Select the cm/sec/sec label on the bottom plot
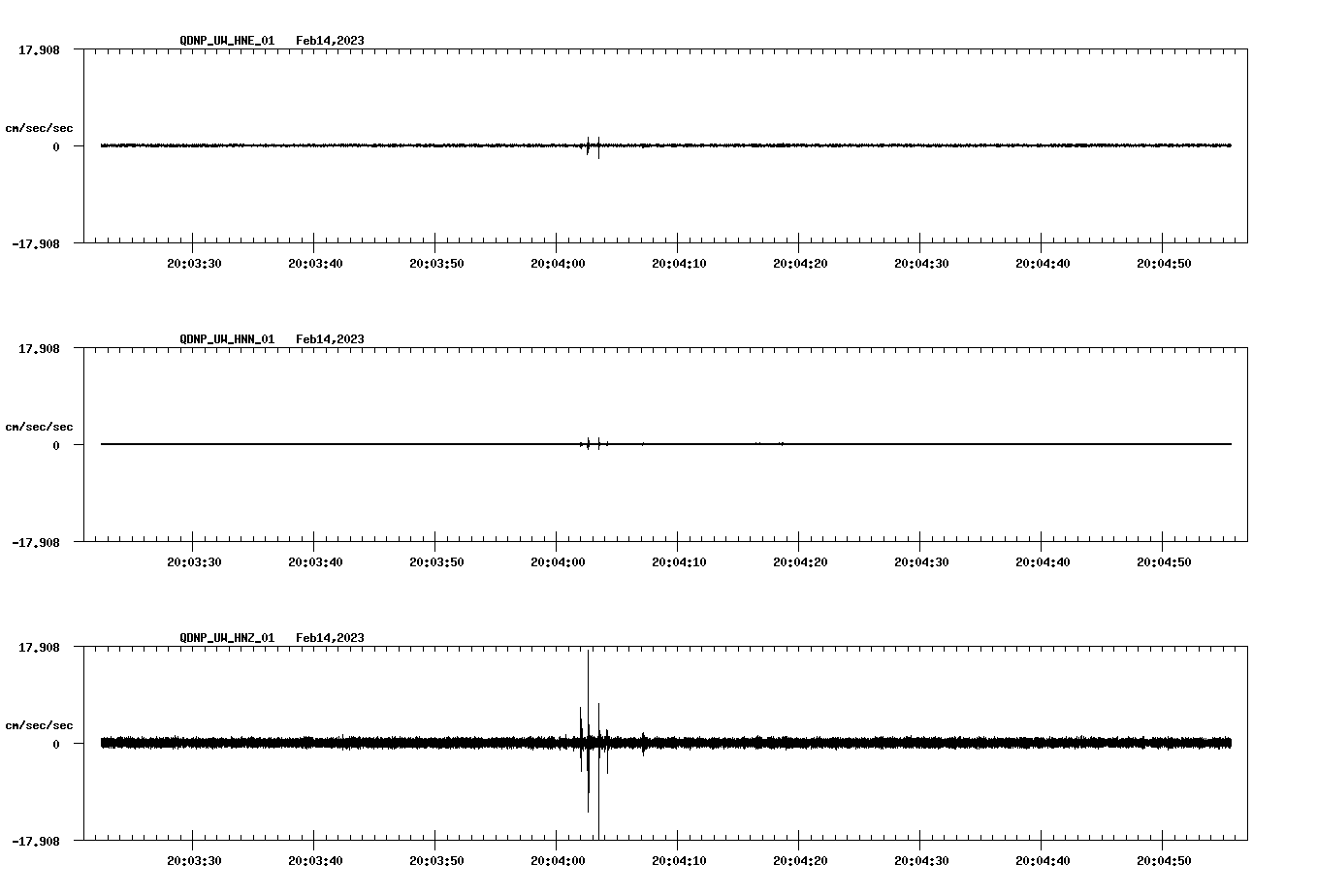Viewport: 1317px width, 896px height. pyautogui.click(x=39, y=723)
